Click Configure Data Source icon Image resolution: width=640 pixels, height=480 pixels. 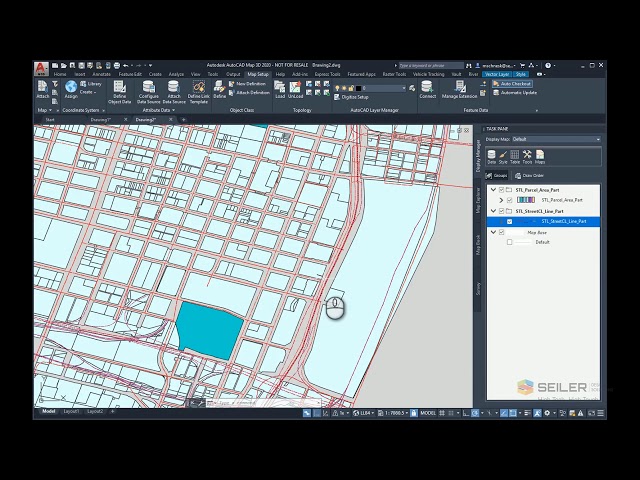pos(149,92)
